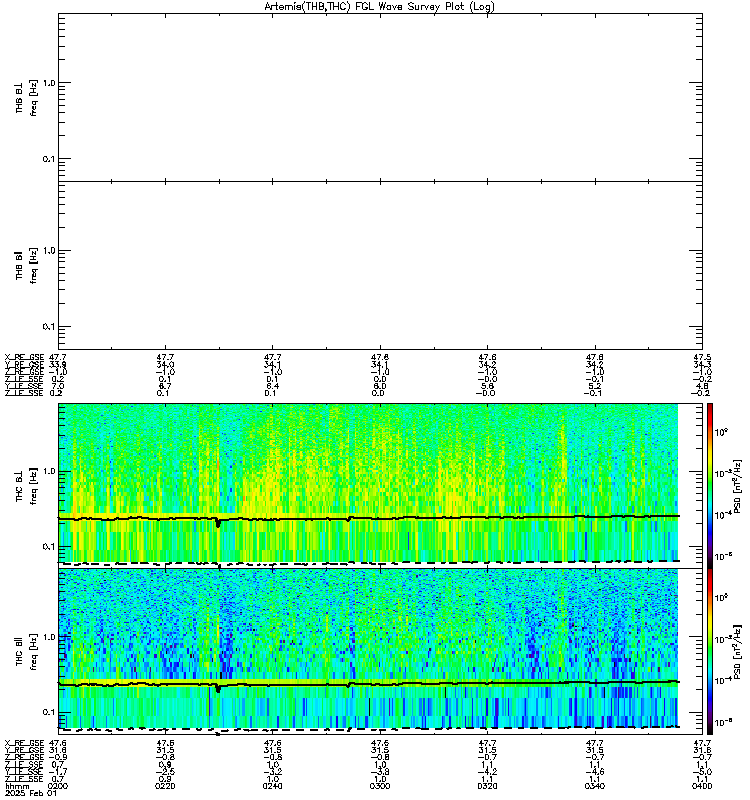Select the date label 2025 Feb 01
Image resolution: width=750 pixels, height=800 pixels.
[x=31, y=794]
